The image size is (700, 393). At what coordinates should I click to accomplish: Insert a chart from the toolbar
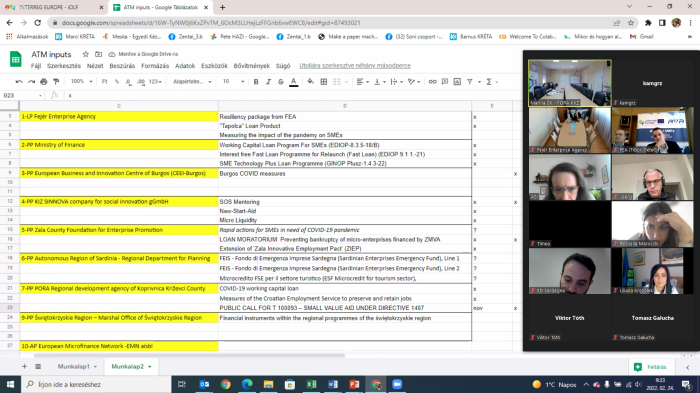(x=457, y=82)
